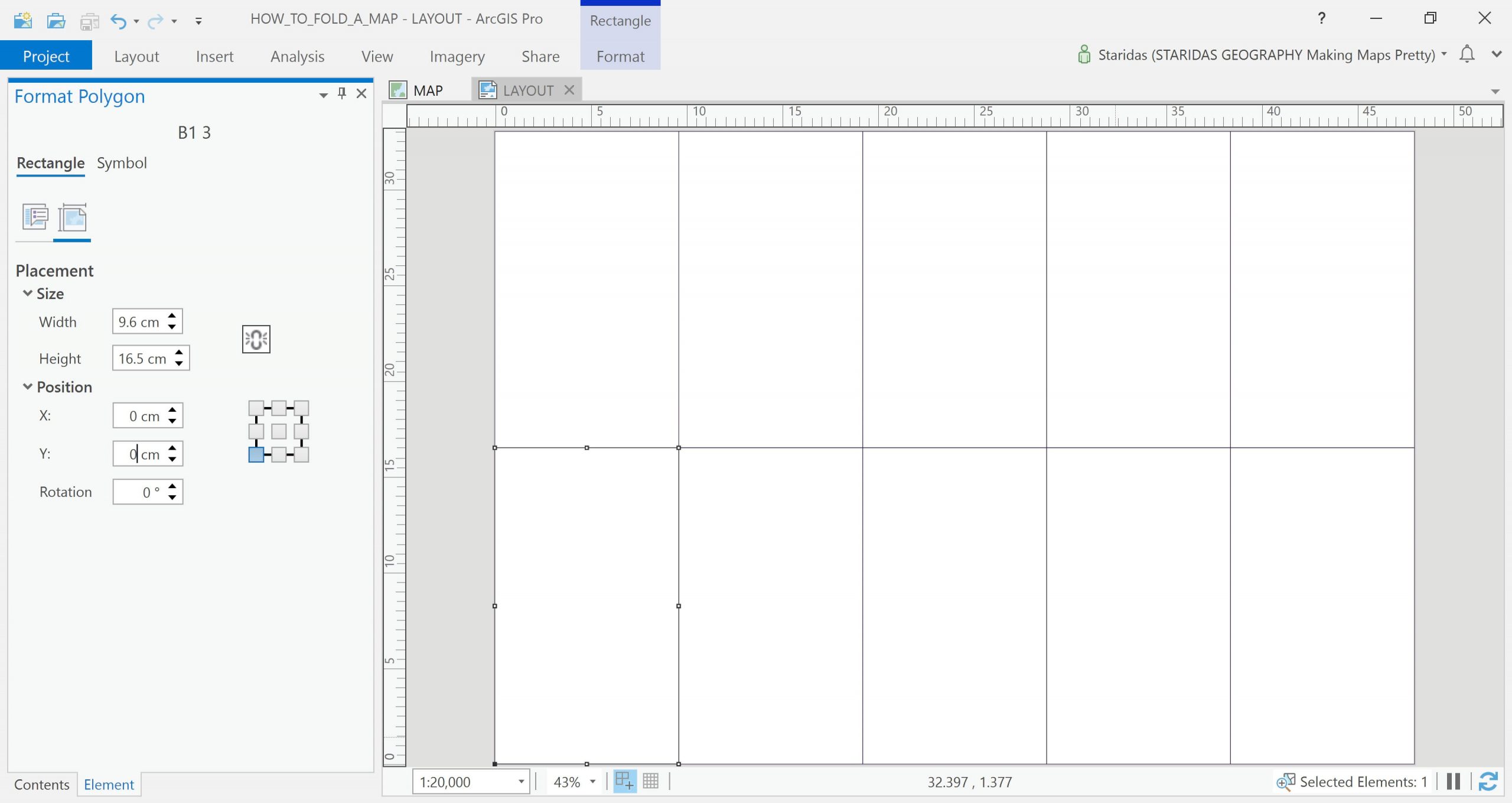Click the refresh icon in status bar
The width and height of the screenshot is (1512, 803).
(1488, 781)
